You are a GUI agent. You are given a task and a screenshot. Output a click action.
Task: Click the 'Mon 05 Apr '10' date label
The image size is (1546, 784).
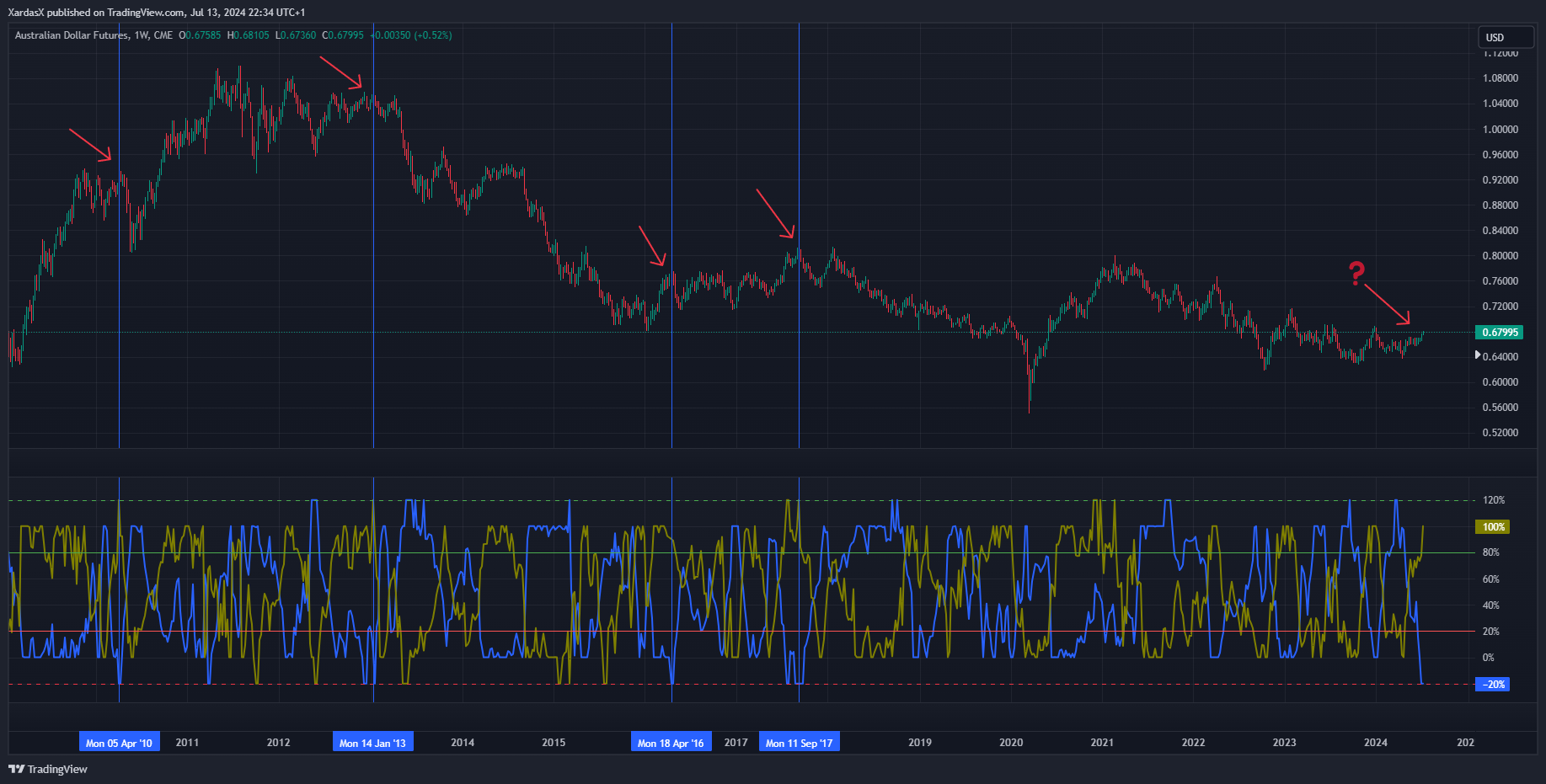(x=119, y=743)
